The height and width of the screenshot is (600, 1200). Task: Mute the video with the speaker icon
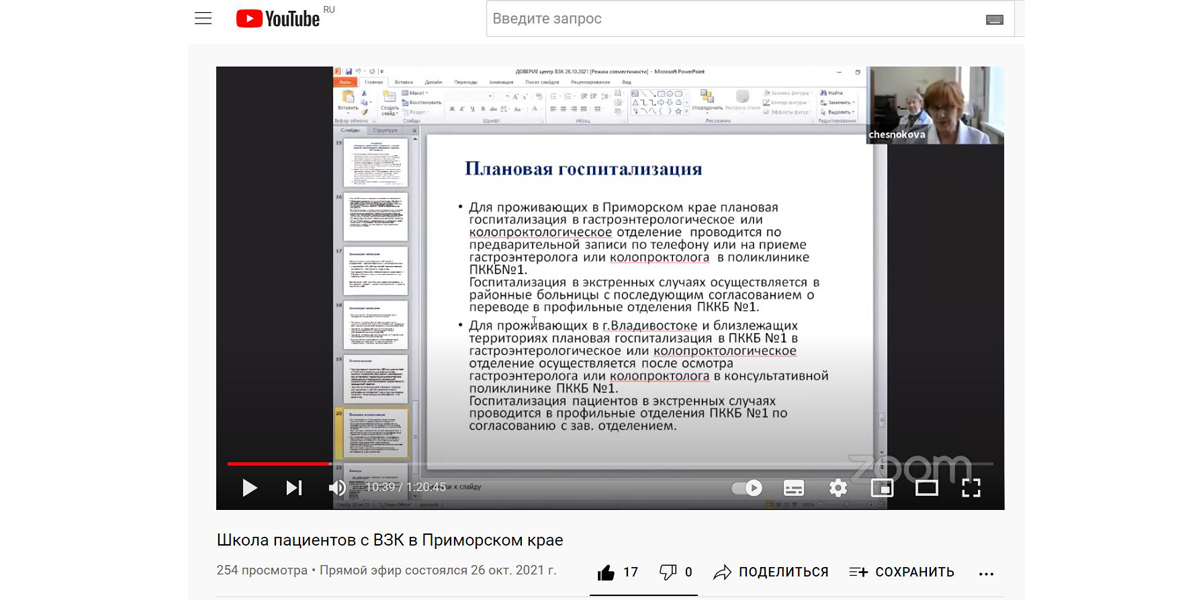[338, 488]
